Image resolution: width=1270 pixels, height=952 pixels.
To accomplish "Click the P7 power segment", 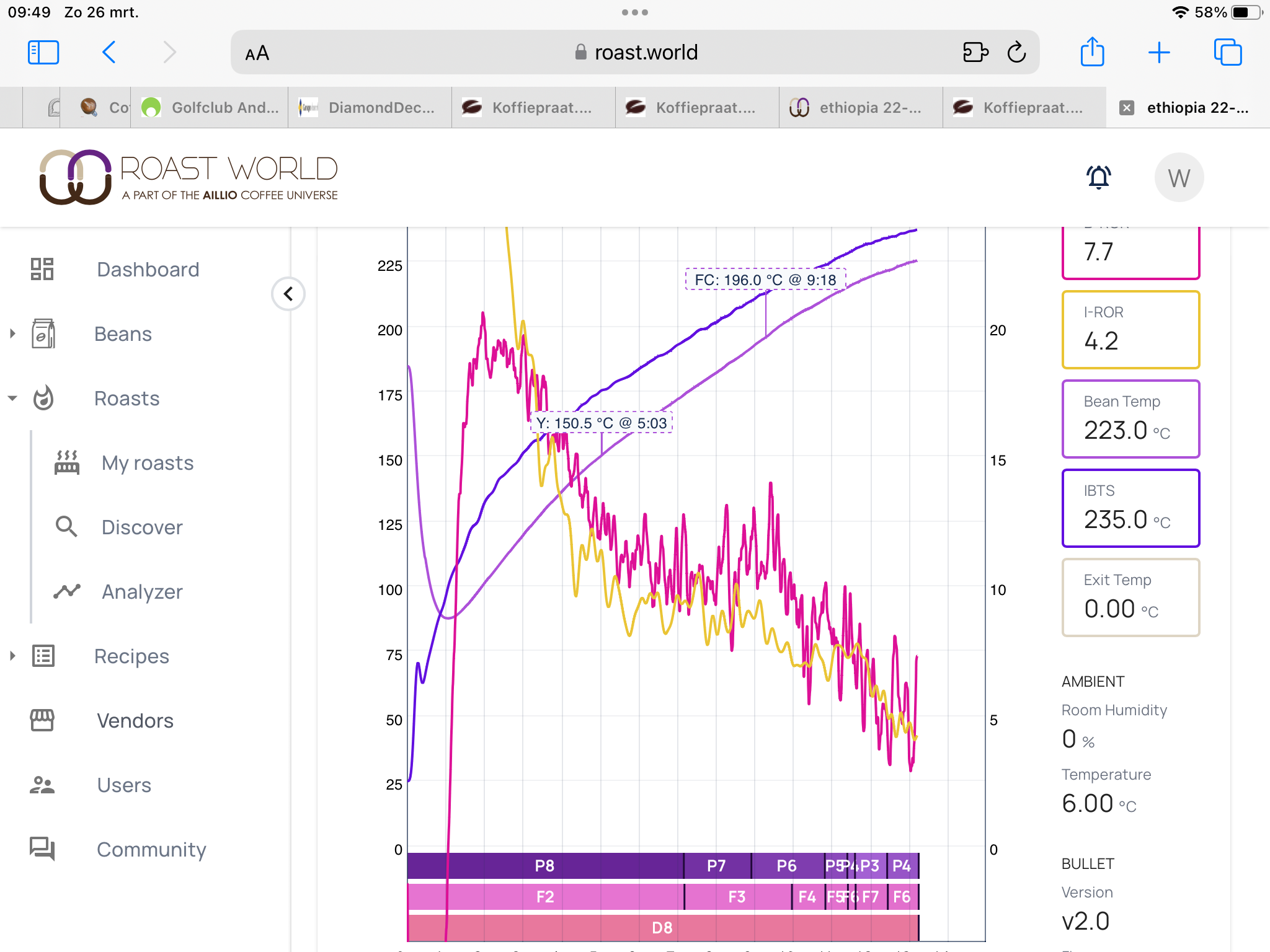I will click(716, 866).
